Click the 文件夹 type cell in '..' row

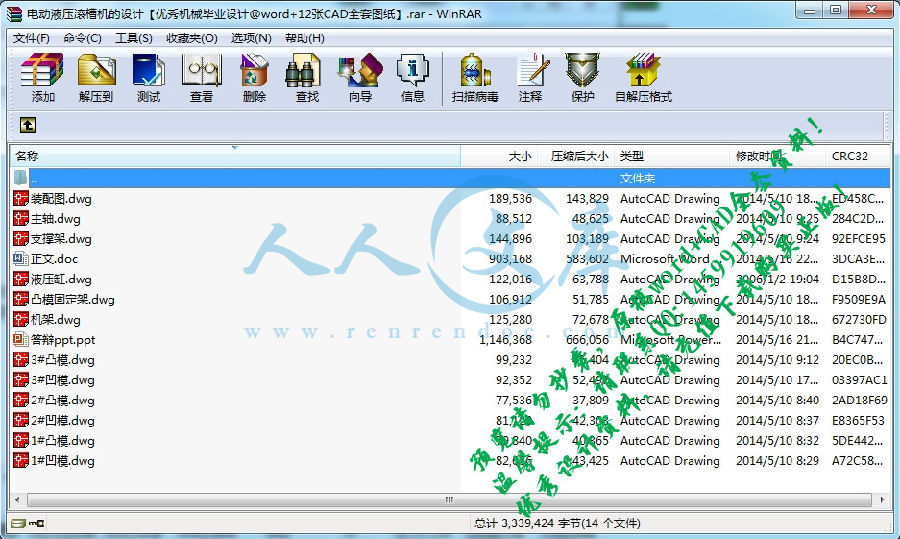click(x=637, y=178)
